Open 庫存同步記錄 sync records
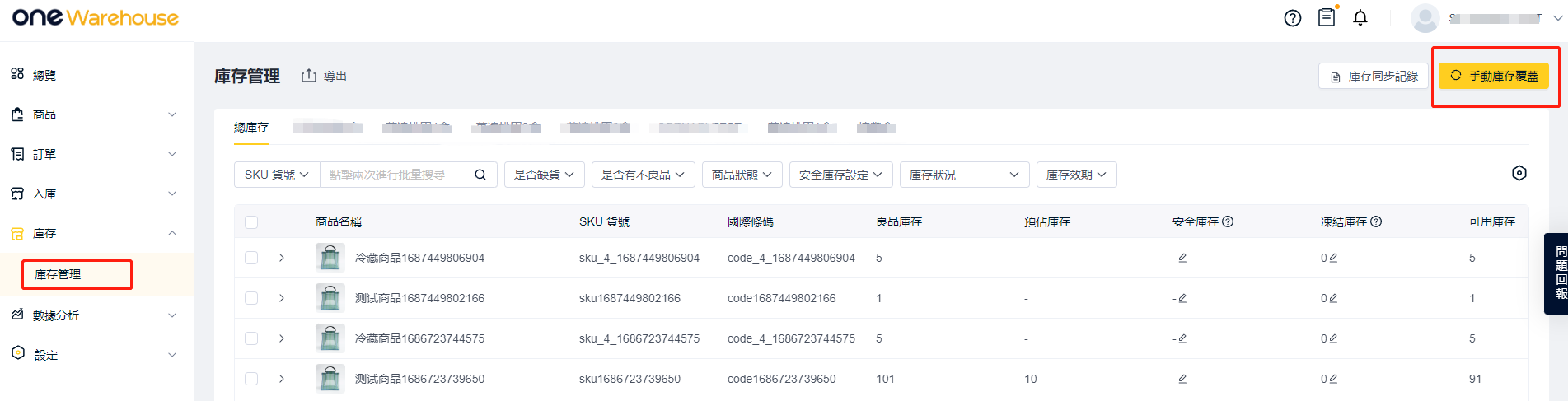This screenshot has width=1568, height=401. (x=1374, y=76)
